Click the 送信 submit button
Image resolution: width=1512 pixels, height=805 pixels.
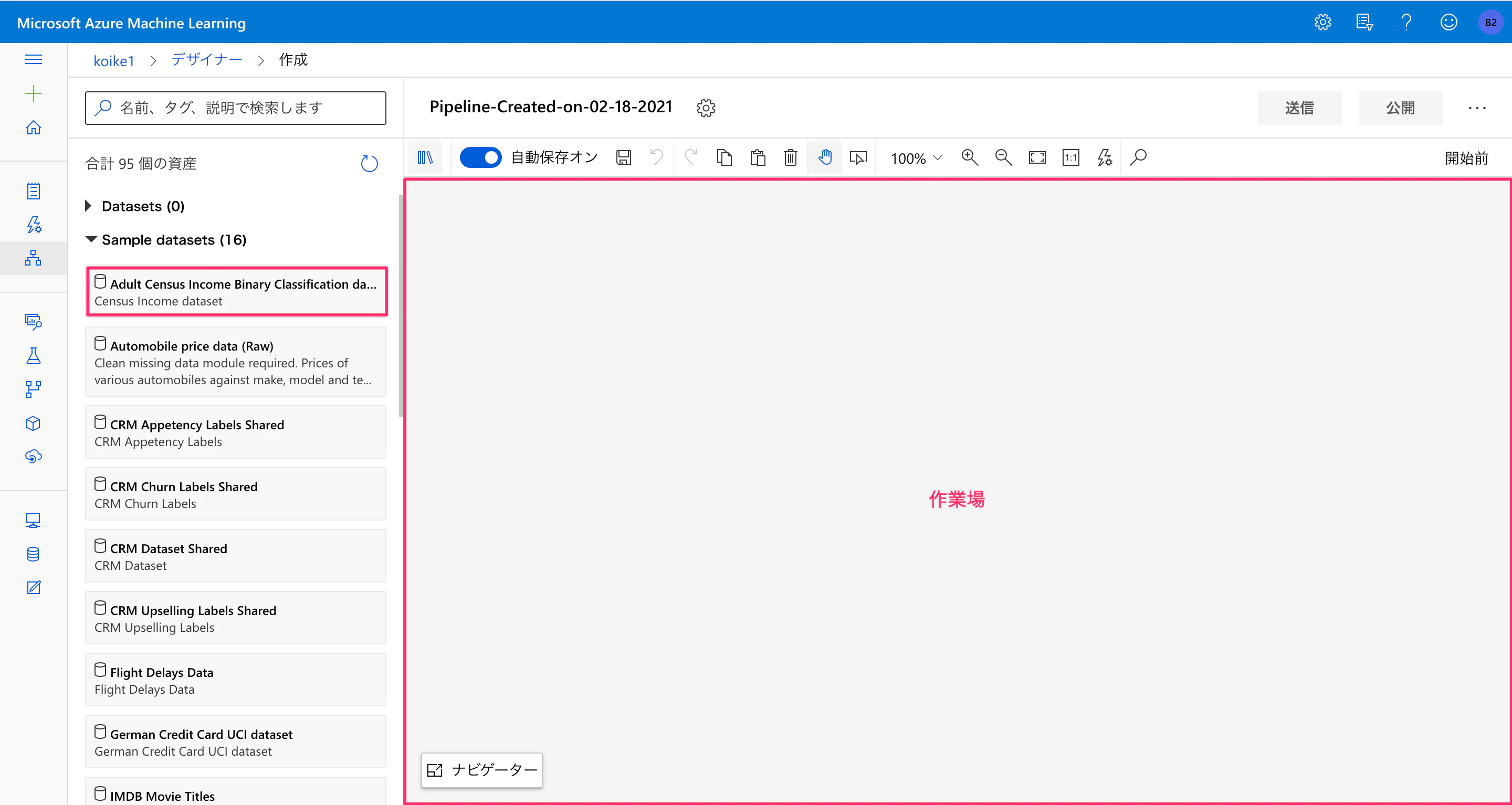[x=1299, y=108]
